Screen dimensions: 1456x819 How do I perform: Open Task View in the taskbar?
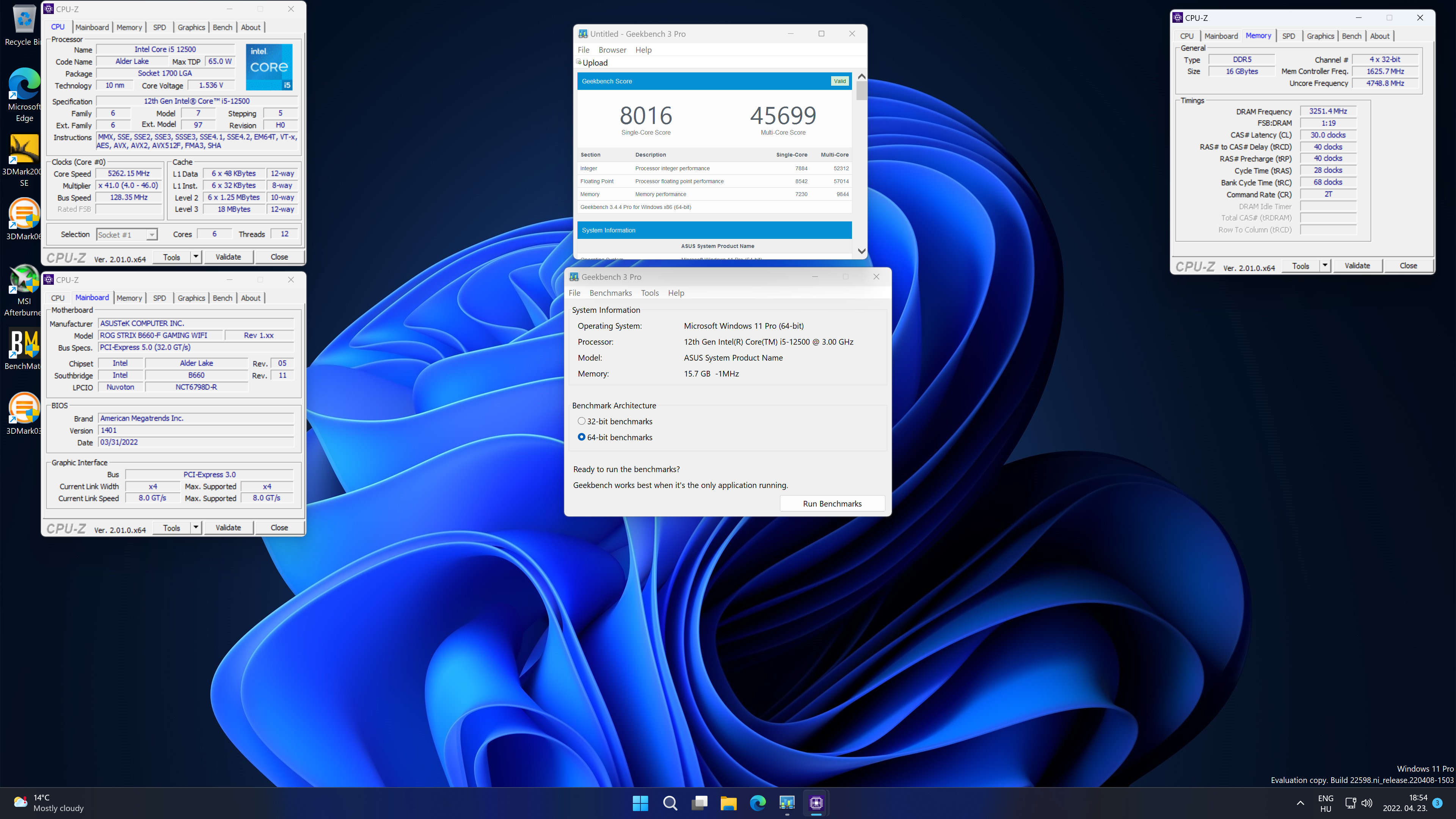pyautogui.click(x=699, y=803)
